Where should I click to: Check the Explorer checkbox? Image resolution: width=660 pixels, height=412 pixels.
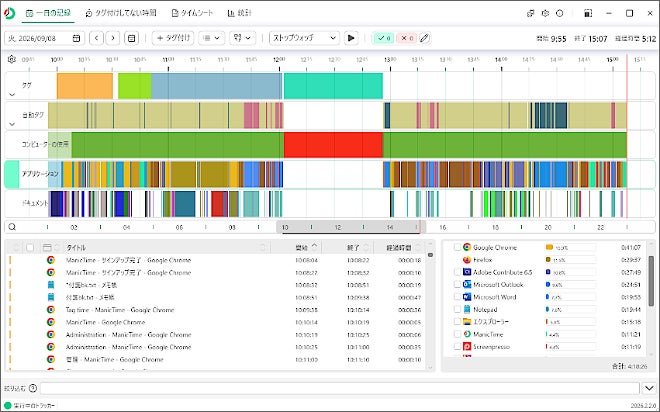(457, 322)
